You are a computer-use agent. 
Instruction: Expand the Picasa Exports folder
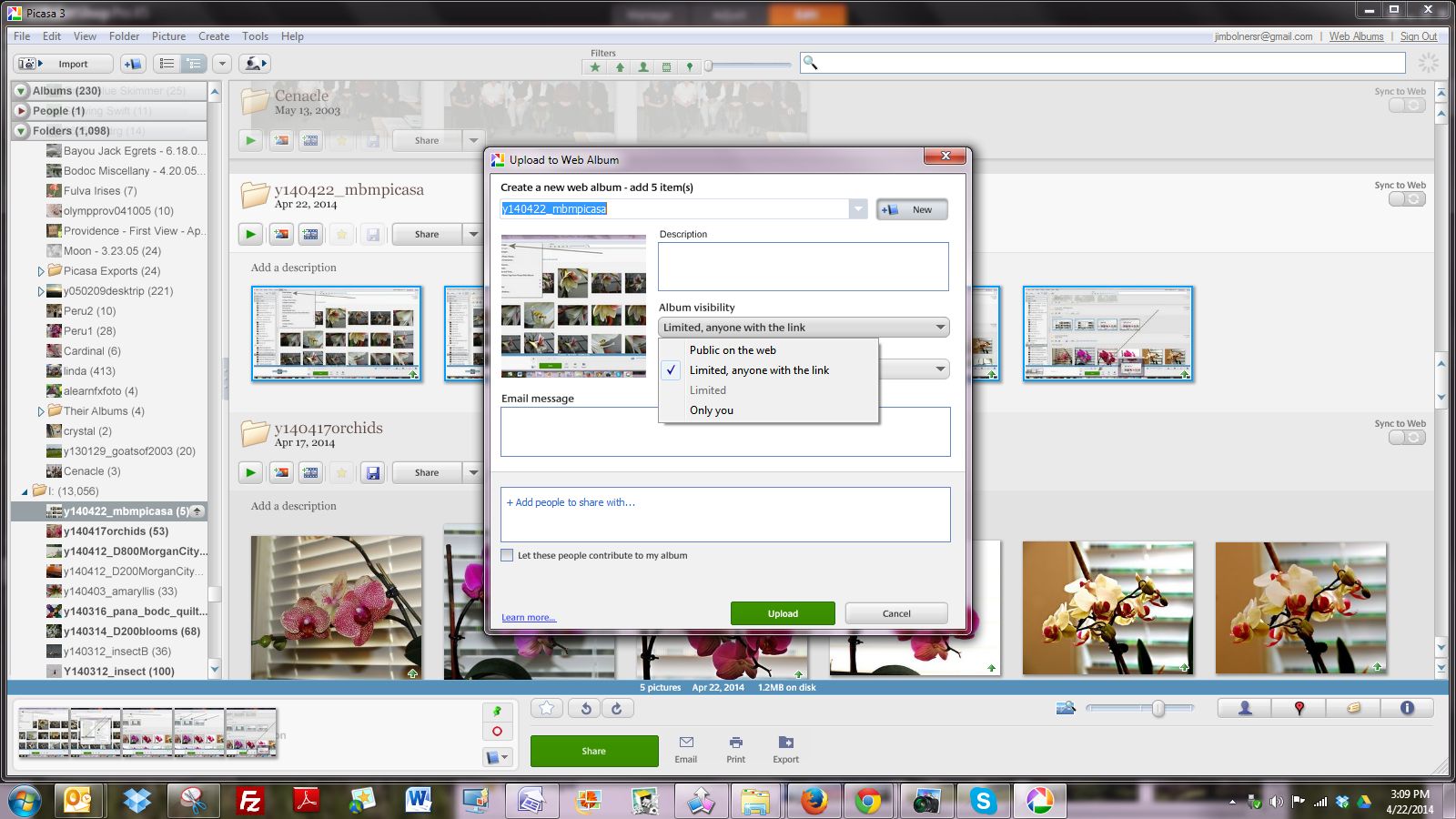(x=41, y=271)
